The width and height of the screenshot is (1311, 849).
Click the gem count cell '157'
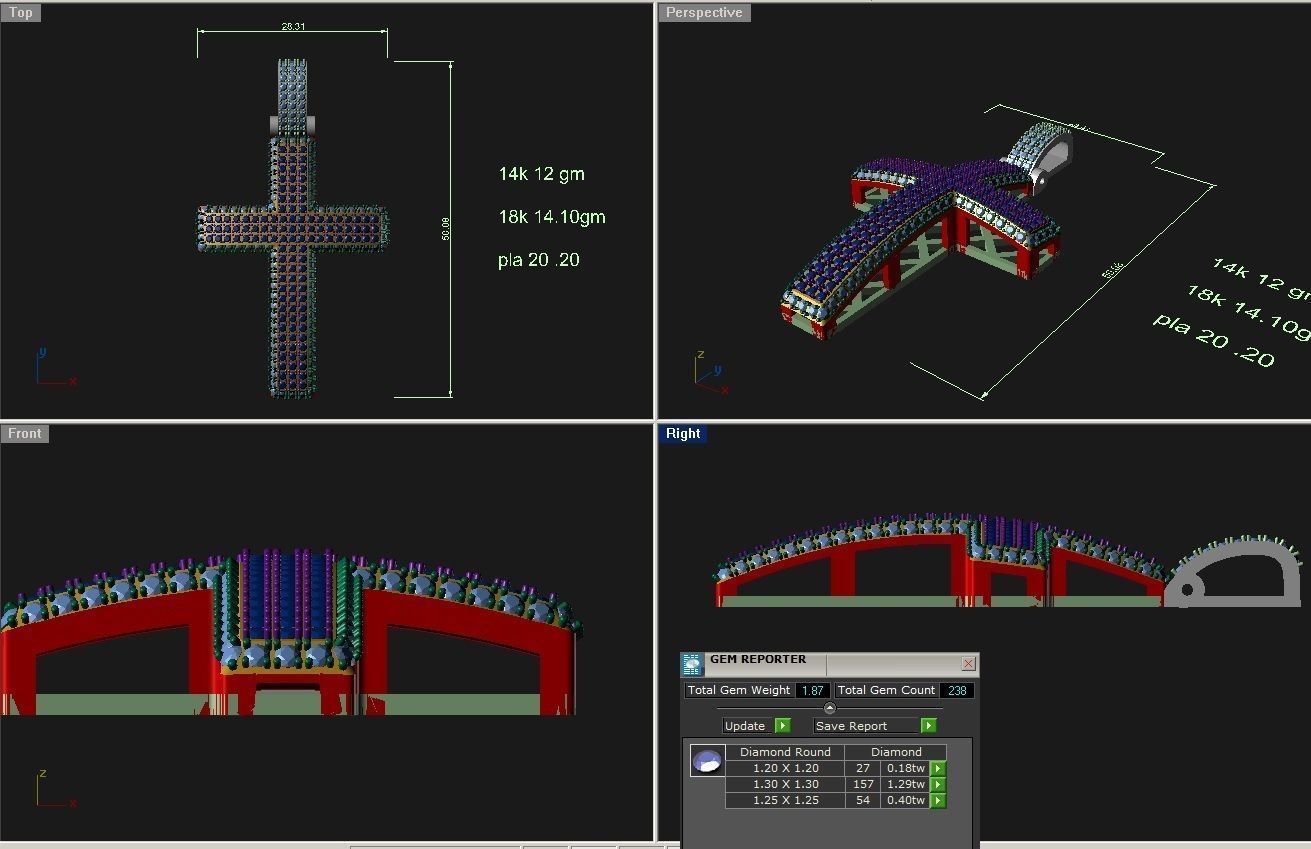tap(863, 785)
